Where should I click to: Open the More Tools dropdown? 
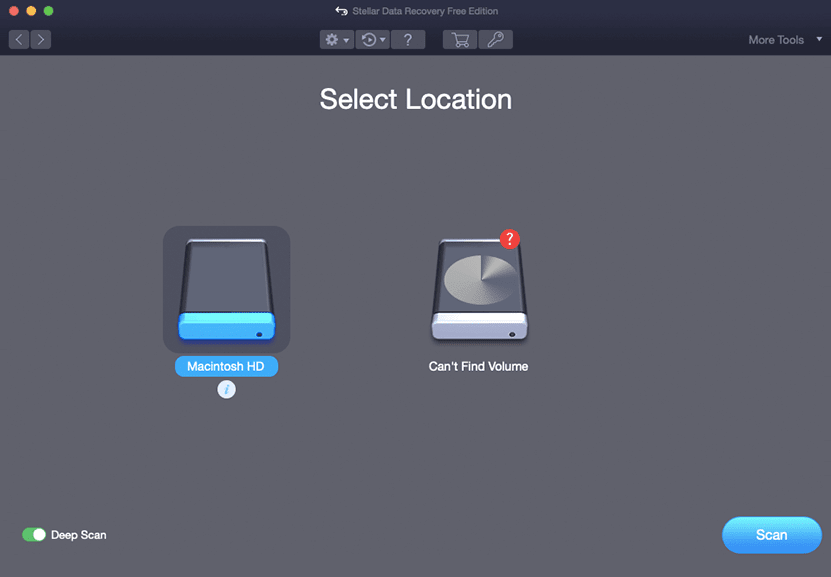coord(785,40)
